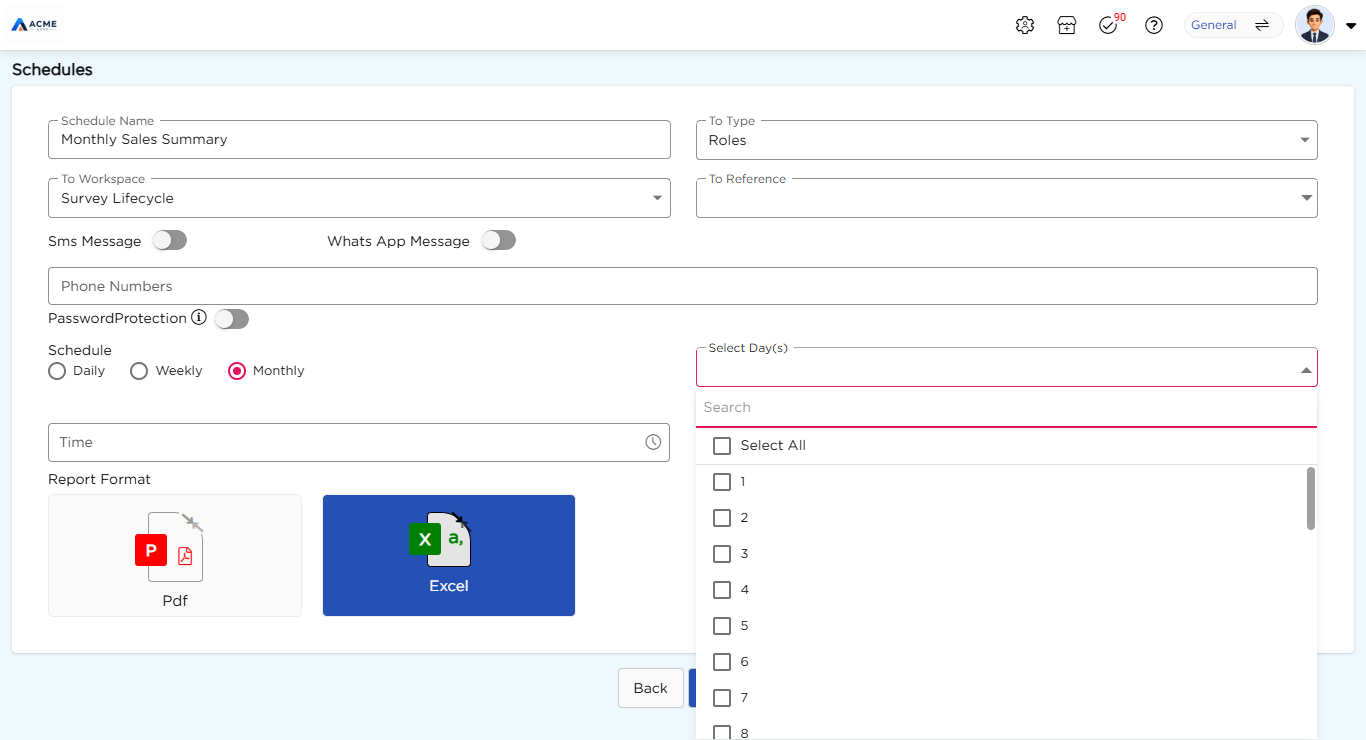
Task: Toggle the Sms Message switch
Action: (170, 241)
